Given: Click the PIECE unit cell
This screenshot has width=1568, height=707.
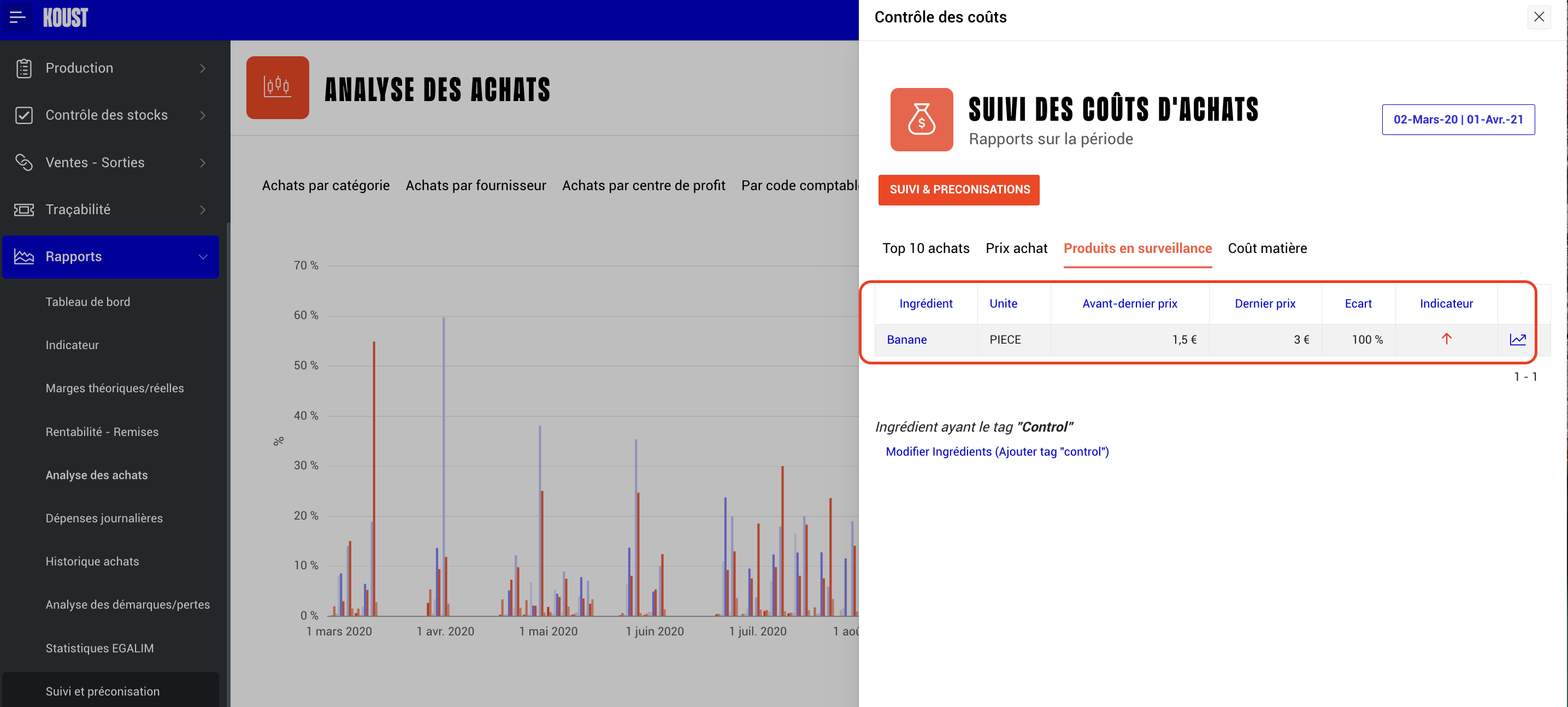Looking at the screenshot, I should [1014, 340].
